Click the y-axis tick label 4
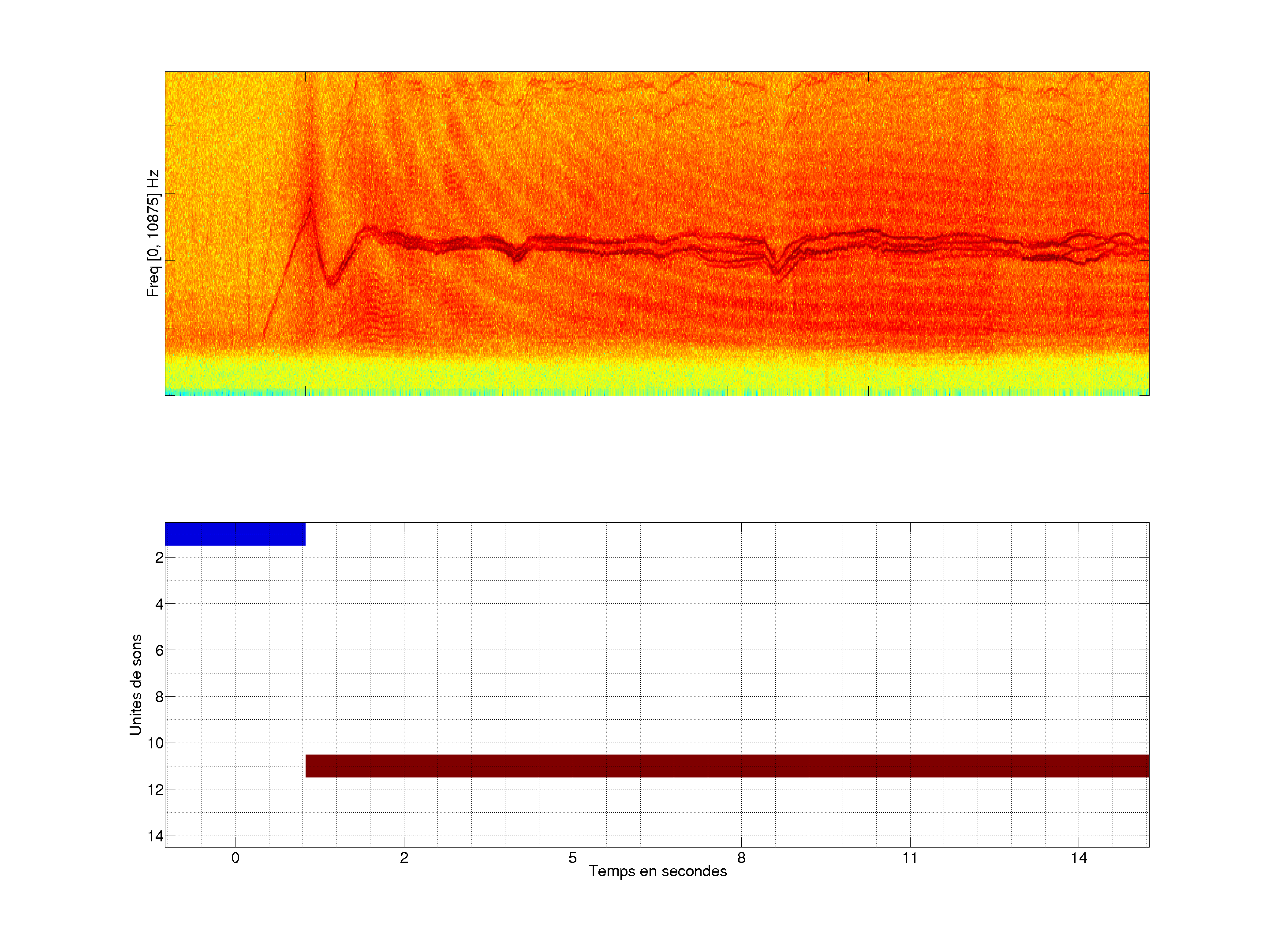The width and height of the screenshot is (1270, 952). [x=159, y=604]
